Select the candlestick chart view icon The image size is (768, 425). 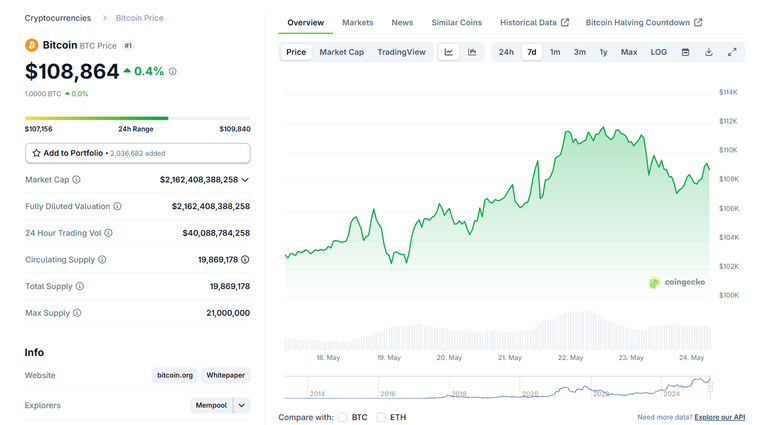[472, 52]
